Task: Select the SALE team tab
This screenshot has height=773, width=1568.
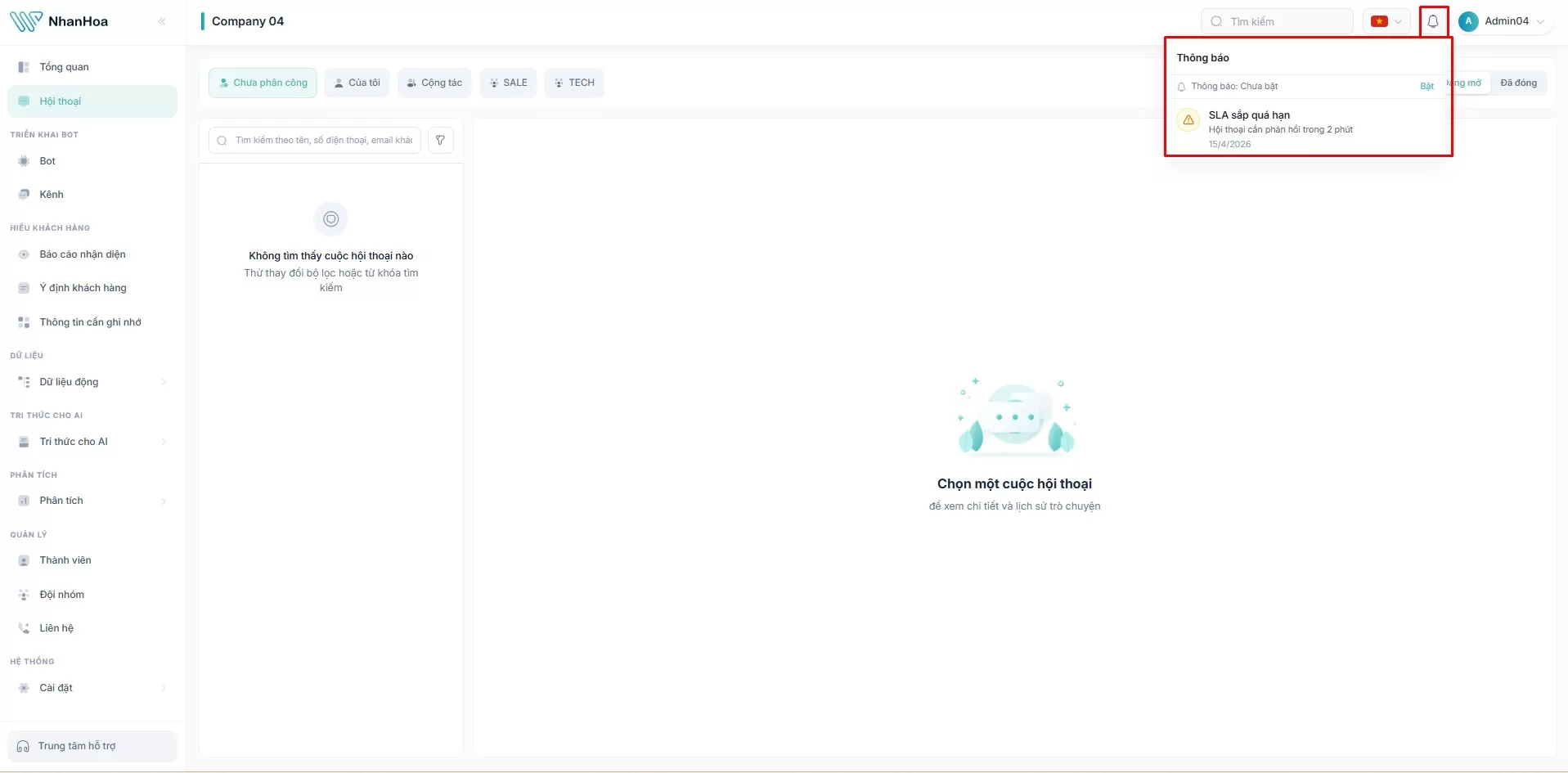Action: 508,83
